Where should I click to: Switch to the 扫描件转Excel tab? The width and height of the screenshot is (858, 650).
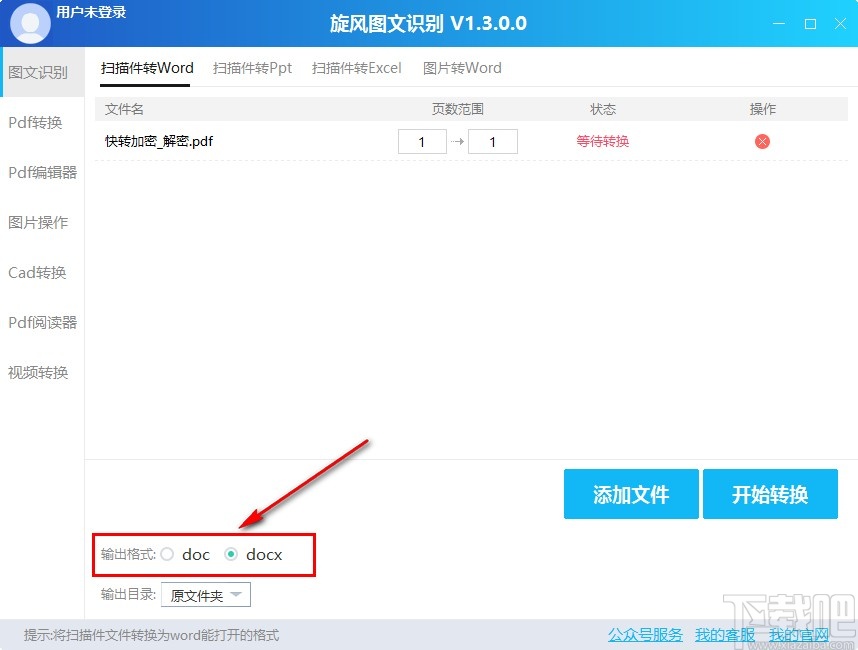[x=356, y=68]
